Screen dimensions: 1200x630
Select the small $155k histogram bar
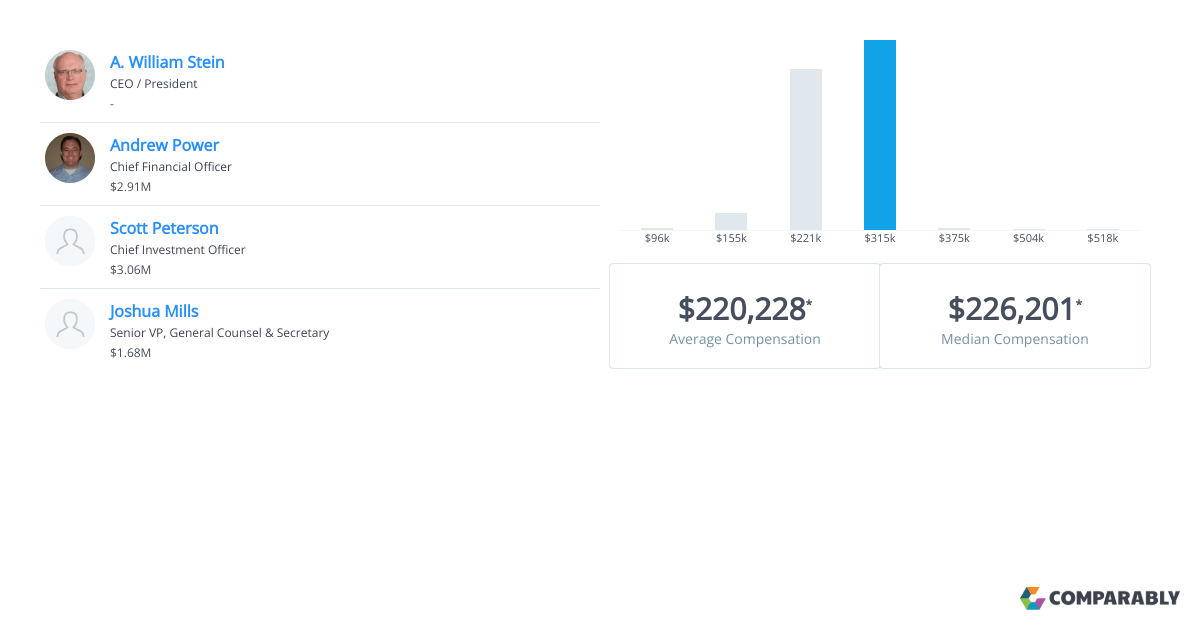(731, 220)
